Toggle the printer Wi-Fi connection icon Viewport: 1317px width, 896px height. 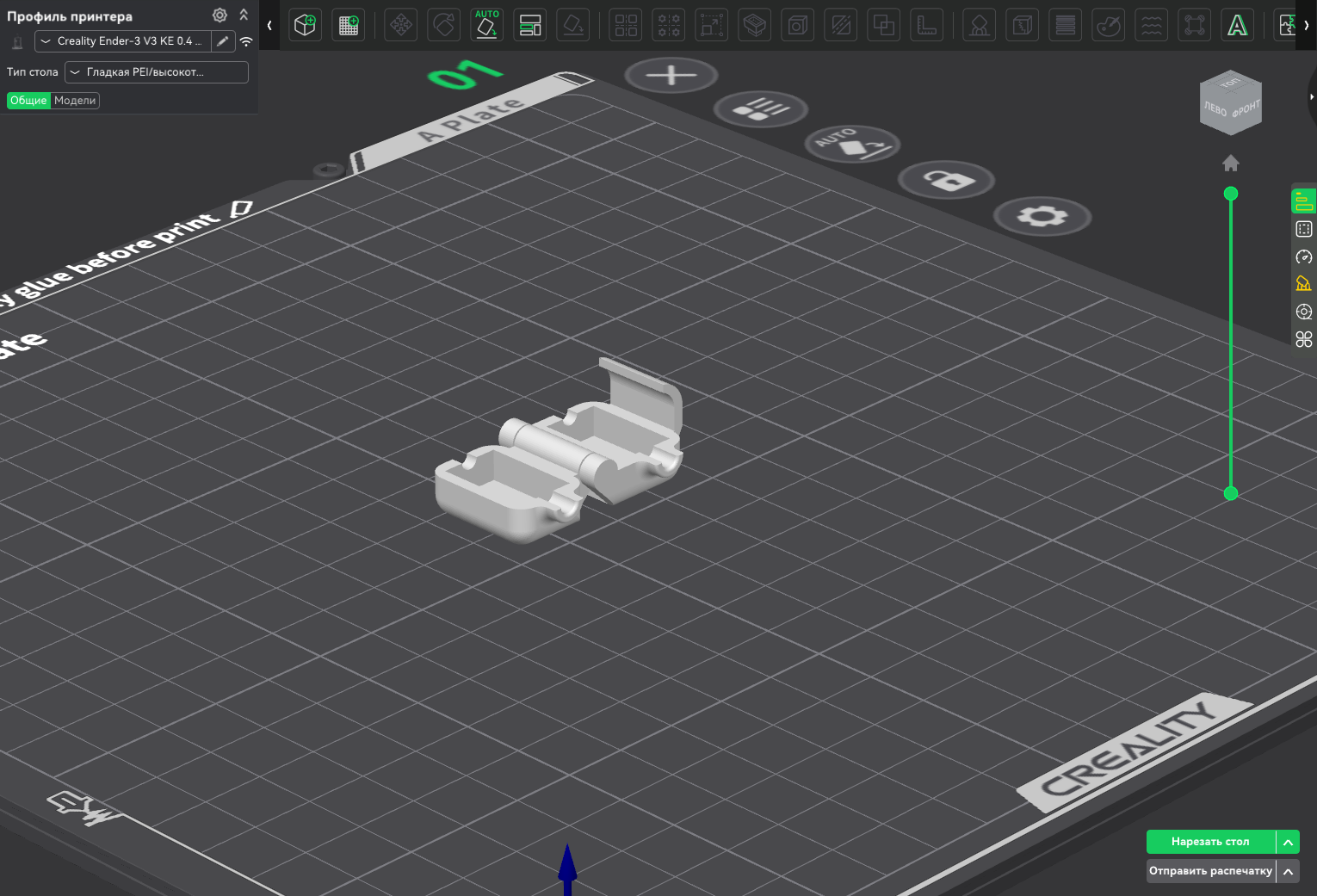(246, 41)
